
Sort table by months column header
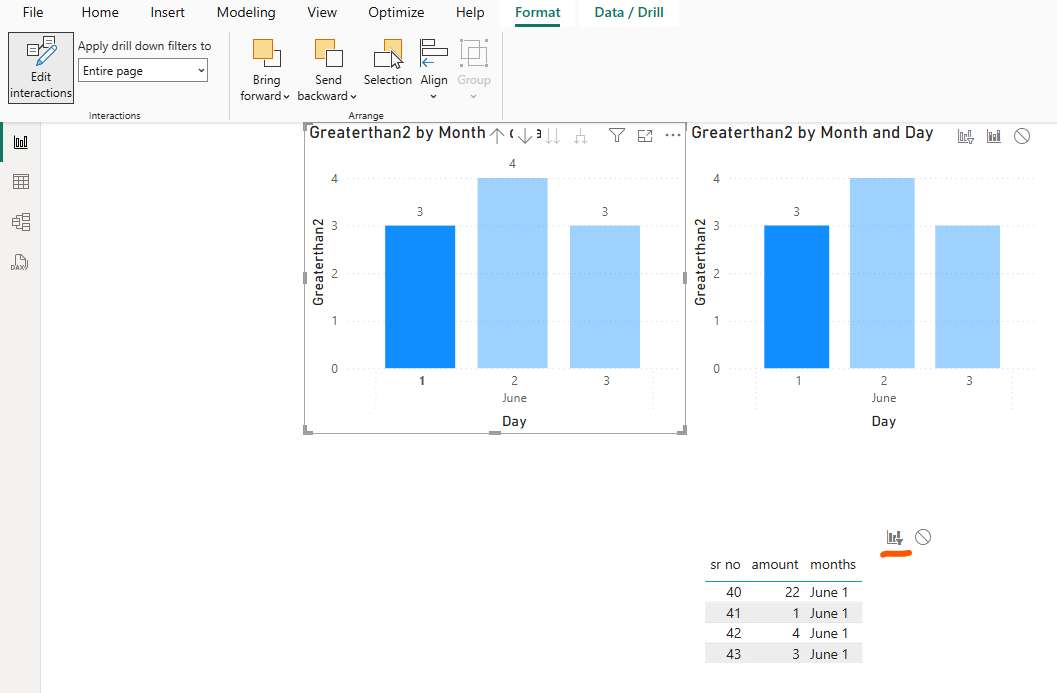point(833,565)
